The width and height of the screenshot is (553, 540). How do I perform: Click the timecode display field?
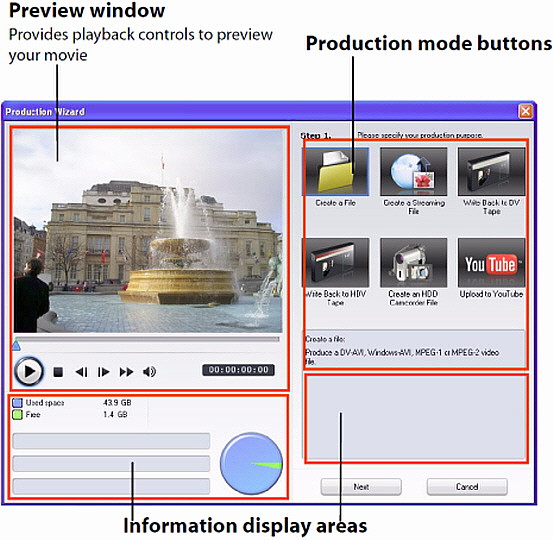point(238,370)
